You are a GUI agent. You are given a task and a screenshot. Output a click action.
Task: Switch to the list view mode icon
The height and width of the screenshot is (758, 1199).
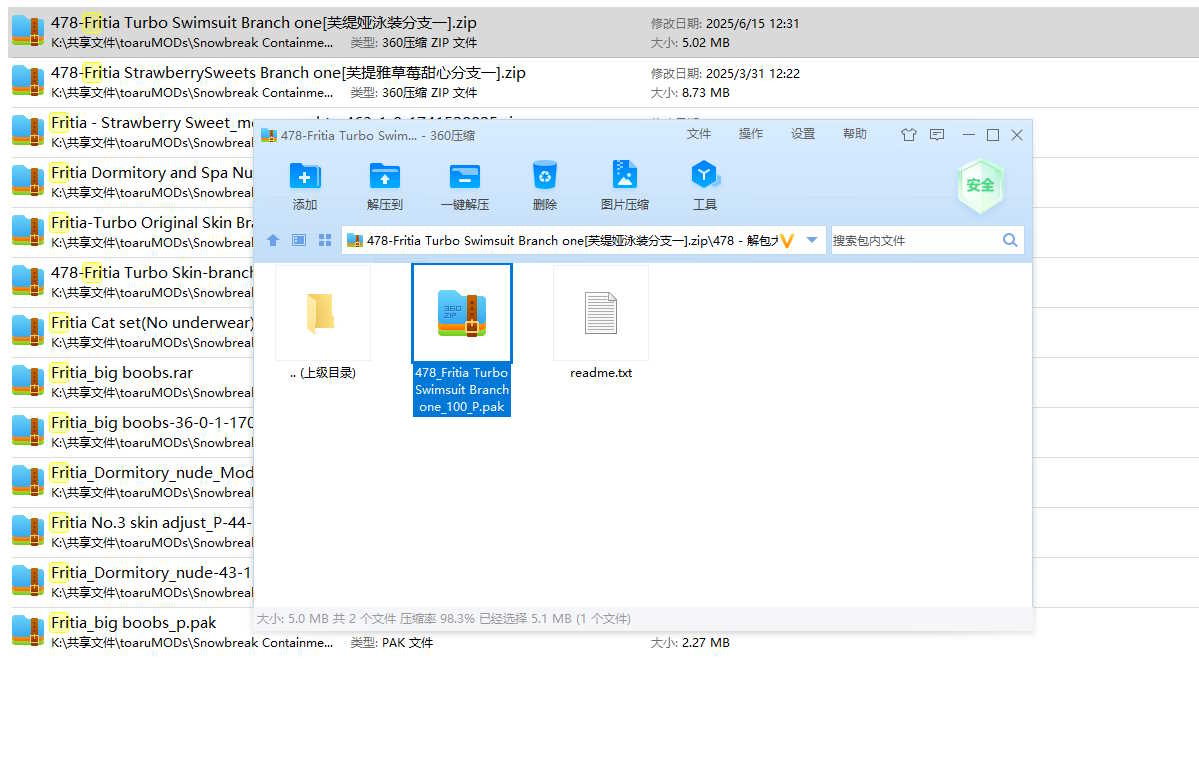pos(299,240)
